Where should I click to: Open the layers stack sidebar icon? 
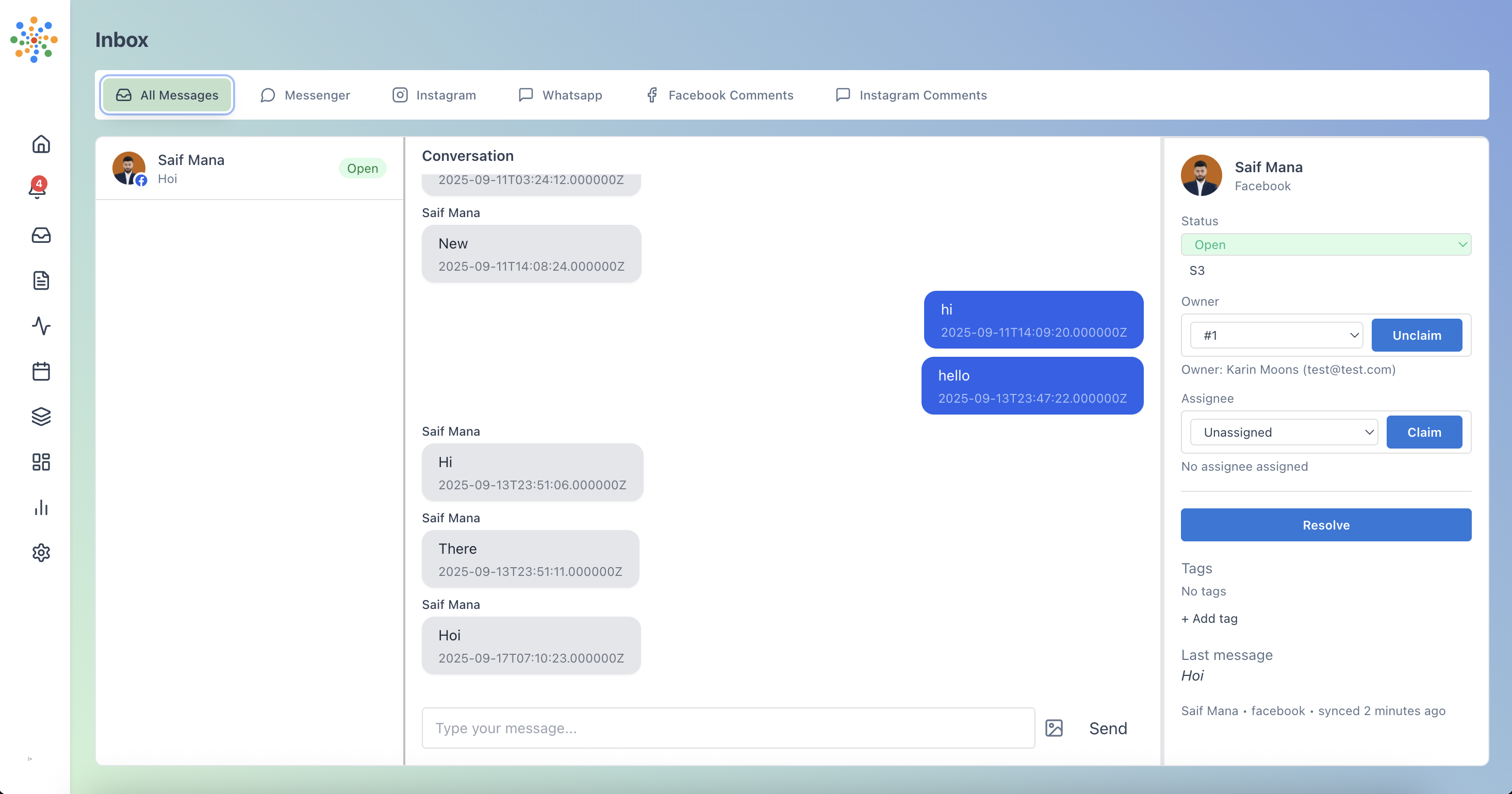(x=41, y=417)
